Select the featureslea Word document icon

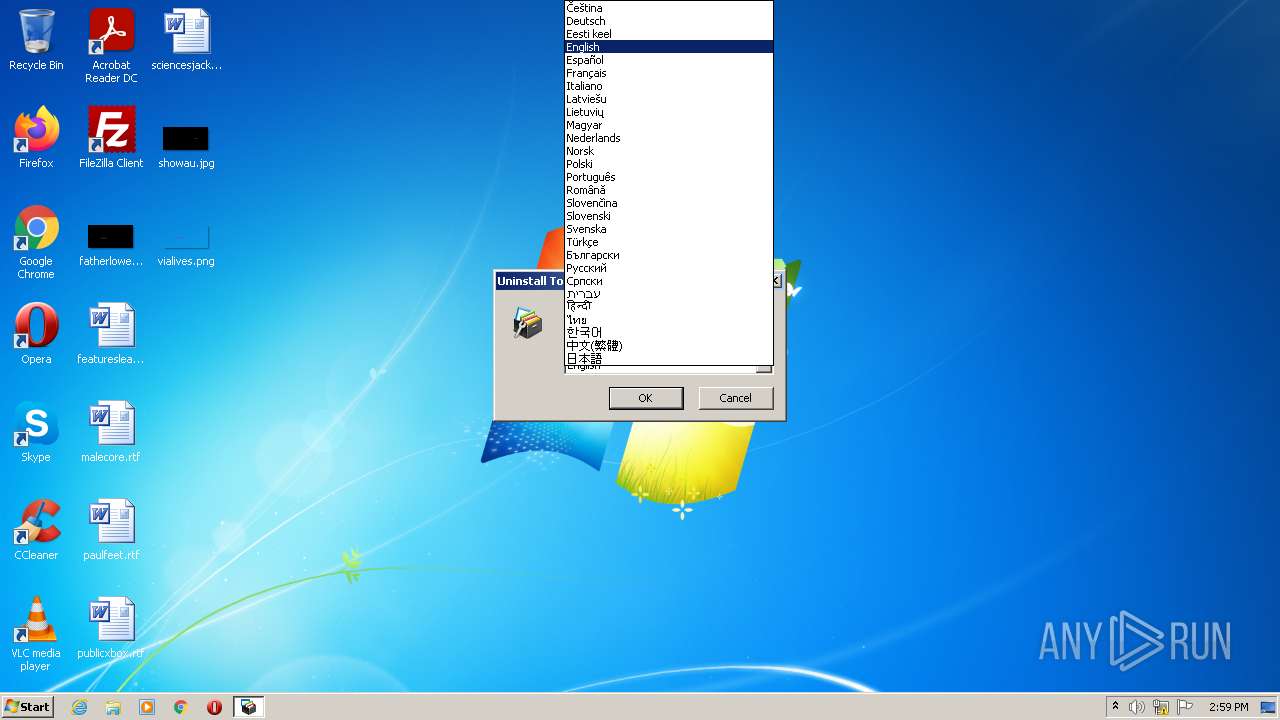tap(111, 333)
